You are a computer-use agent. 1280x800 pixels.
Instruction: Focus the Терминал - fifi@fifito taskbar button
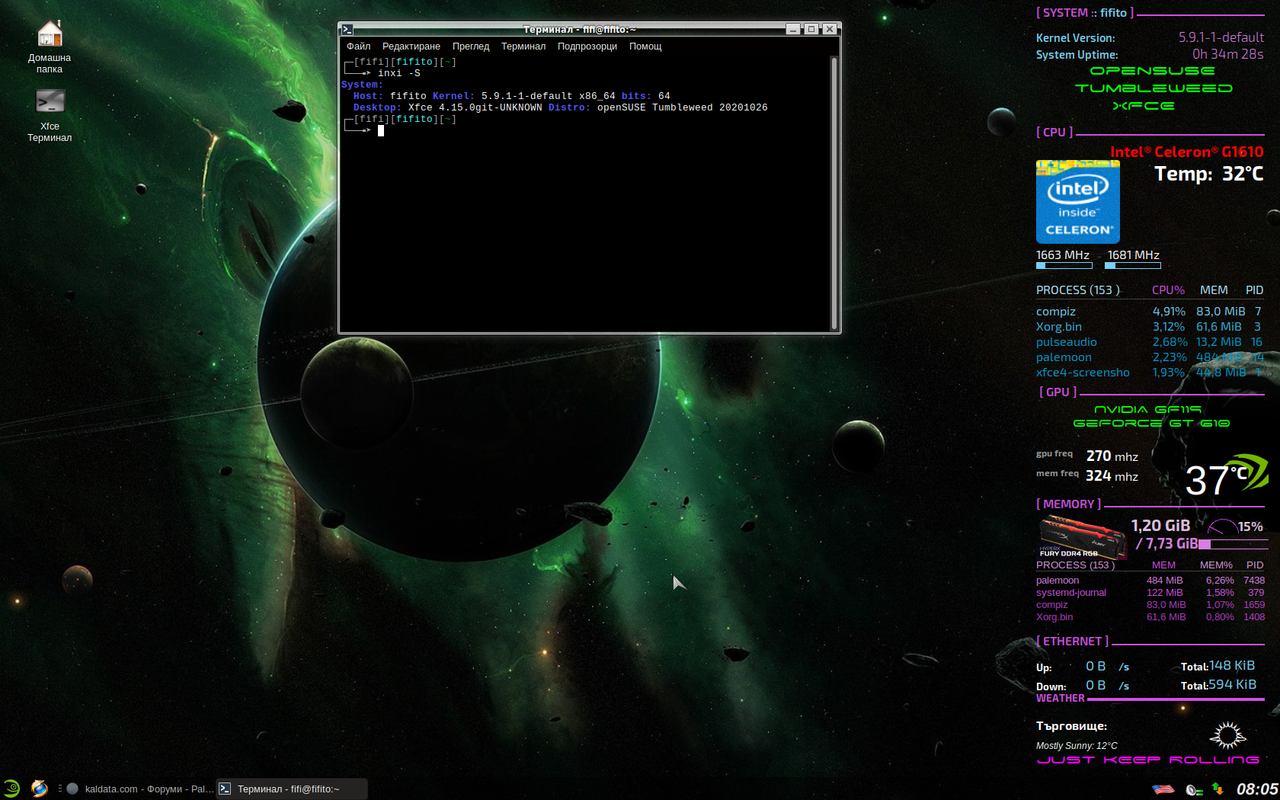point(292,789)
